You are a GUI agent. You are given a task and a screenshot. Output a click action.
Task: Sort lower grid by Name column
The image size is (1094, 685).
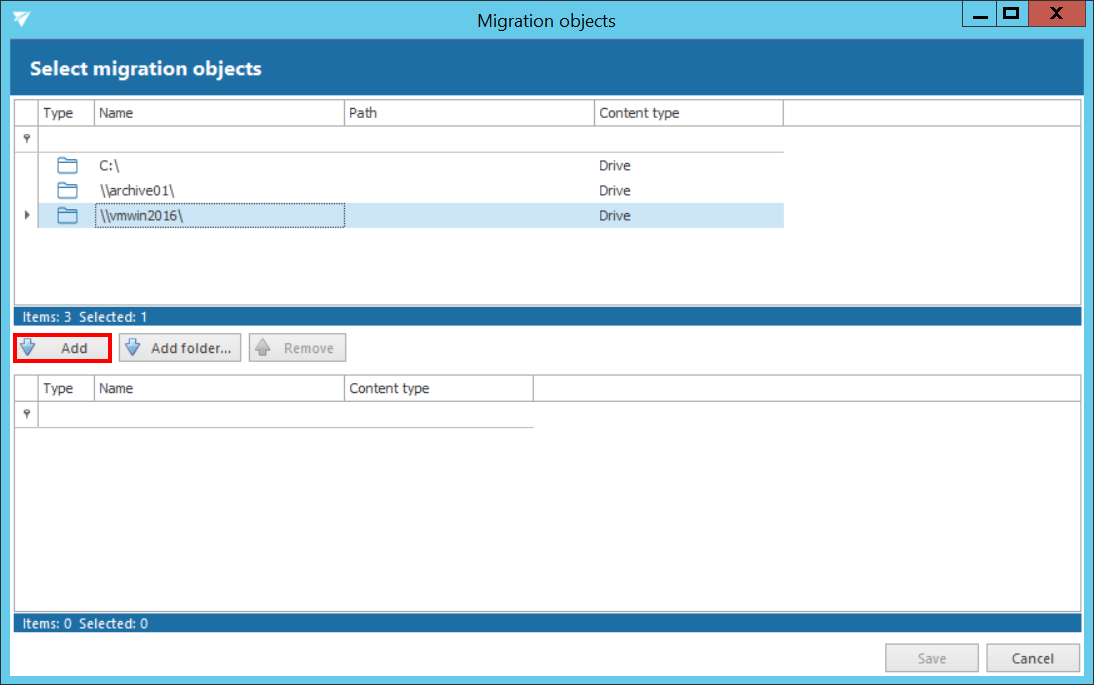[x=219, y=388]
